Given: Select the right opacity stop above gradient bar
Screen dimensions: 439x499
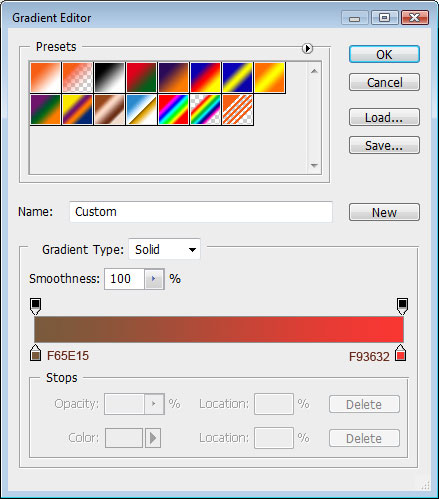Looking at the screenshot, I should pos(402,306).
